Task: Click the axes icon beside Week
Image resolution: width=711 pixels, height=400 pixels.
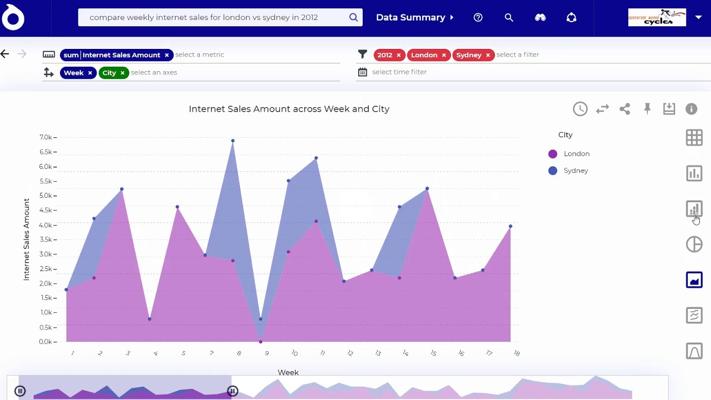Action: pyautogui.click(x=49, y=72)
